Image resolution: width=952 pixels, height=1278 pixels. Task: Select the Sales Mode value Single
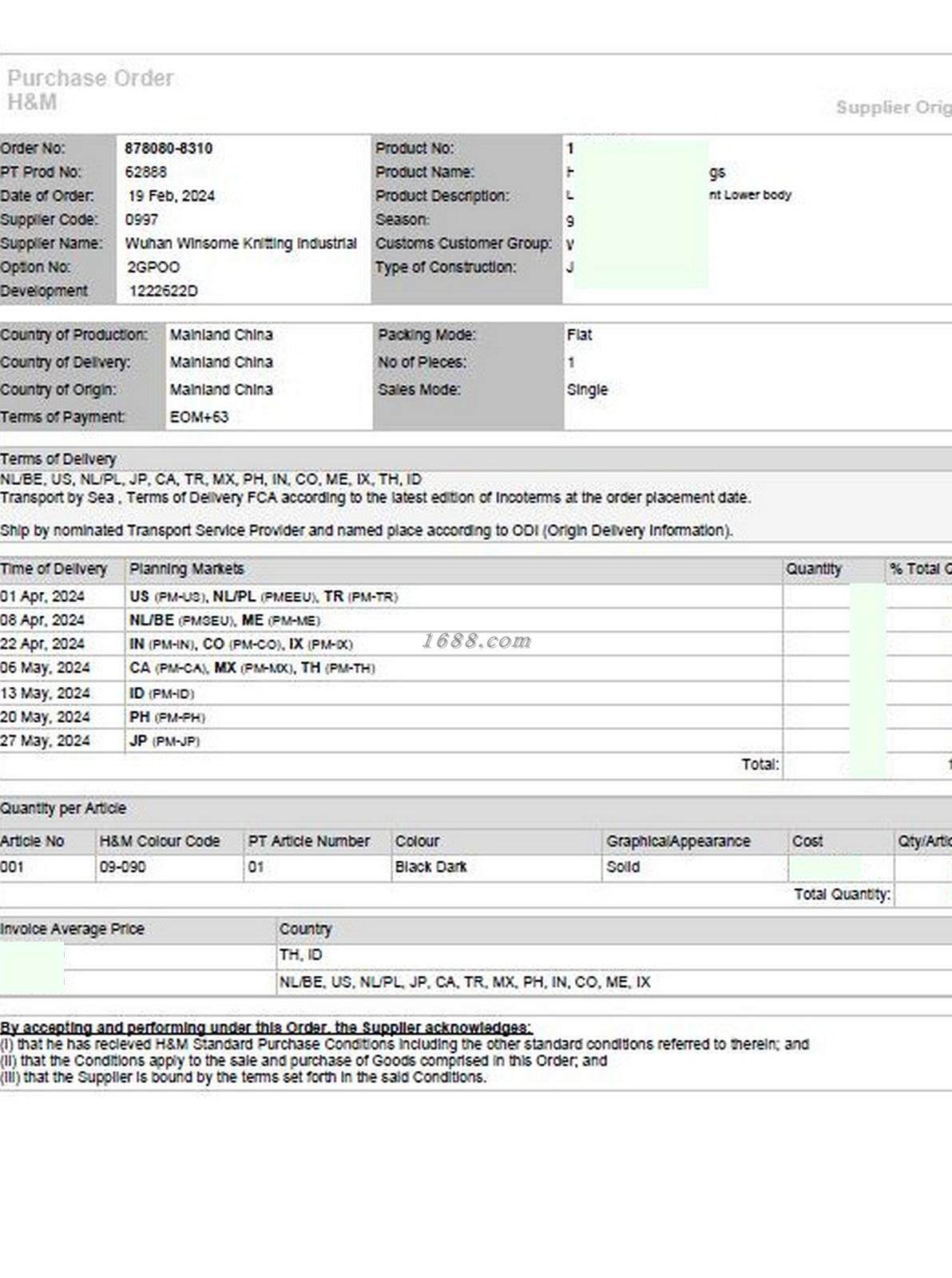(x=587, y=389)
